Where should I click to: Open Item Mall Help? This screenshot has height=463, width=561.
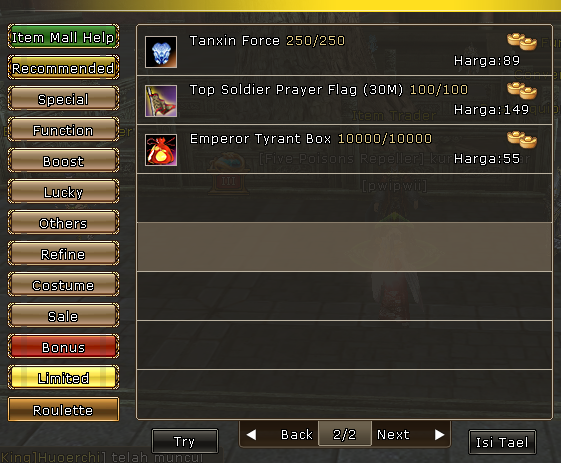(x=63, y=36)
